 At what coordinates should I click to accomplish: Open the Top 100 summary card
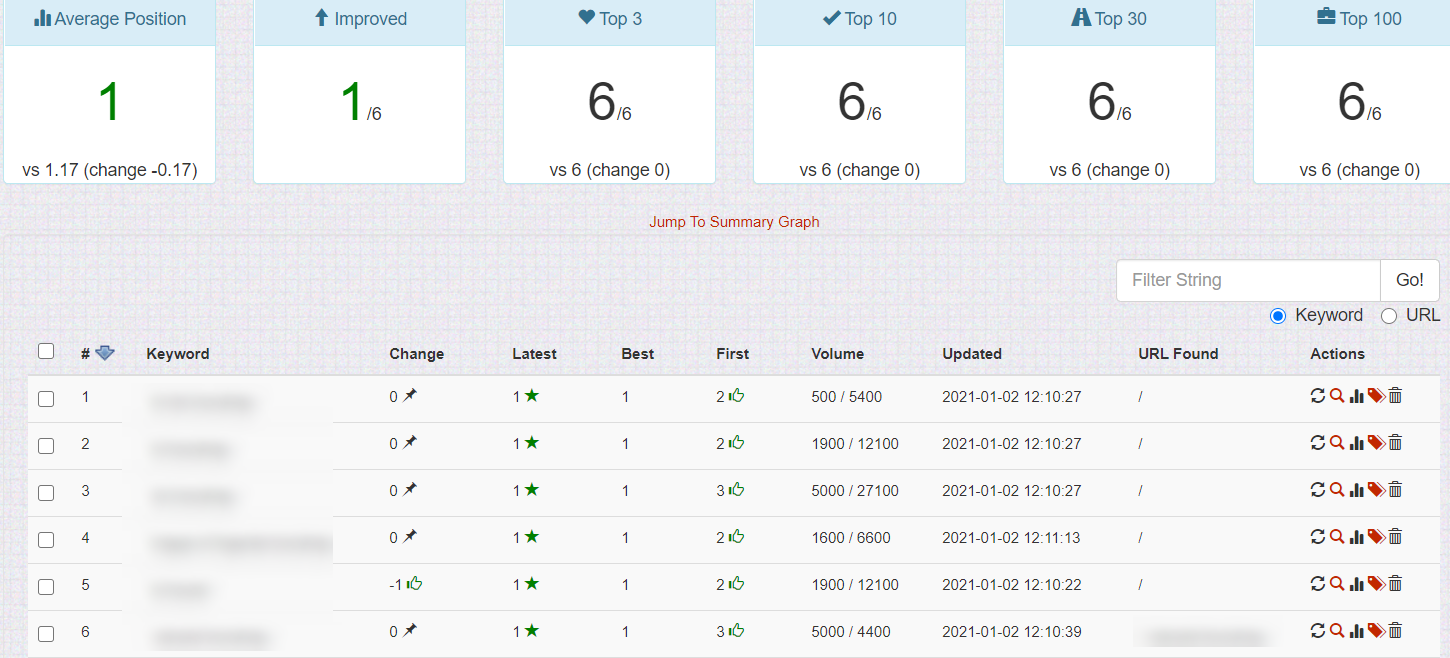pos(1352,92)
